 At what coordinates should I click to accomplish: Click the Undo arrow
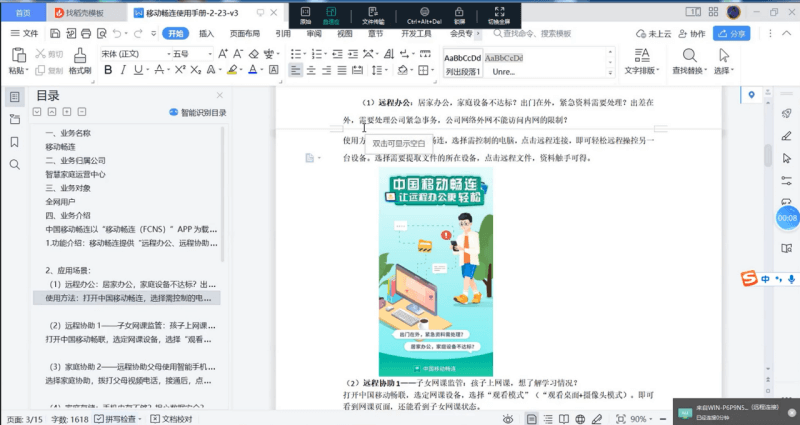[117, 34]
